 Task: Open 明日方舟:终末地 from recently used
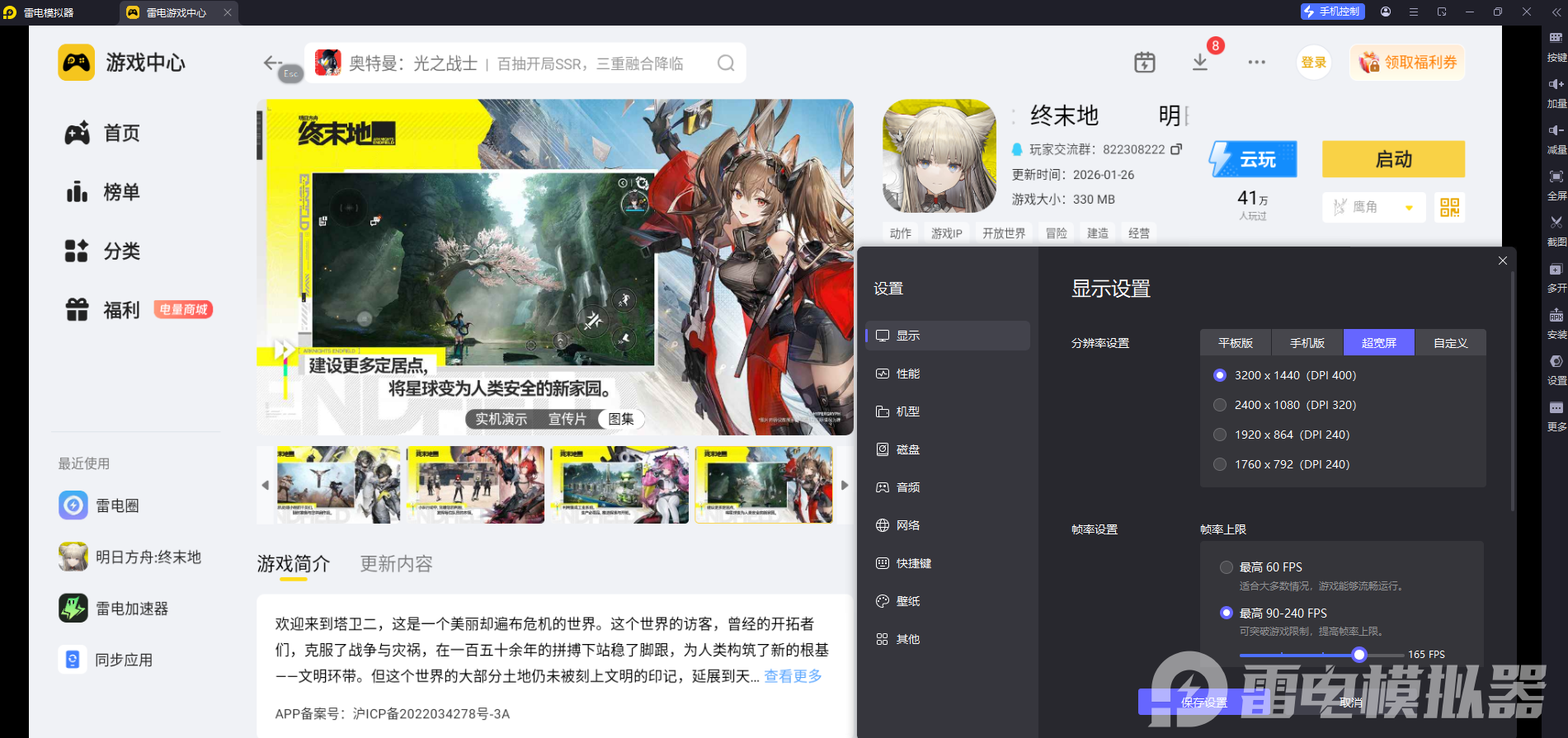[x=130, y=557]
